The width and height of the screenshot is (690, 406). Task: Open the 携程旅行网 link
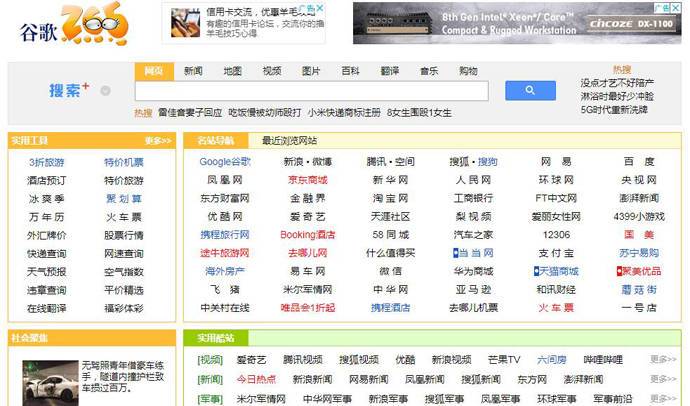pos(225,235)
